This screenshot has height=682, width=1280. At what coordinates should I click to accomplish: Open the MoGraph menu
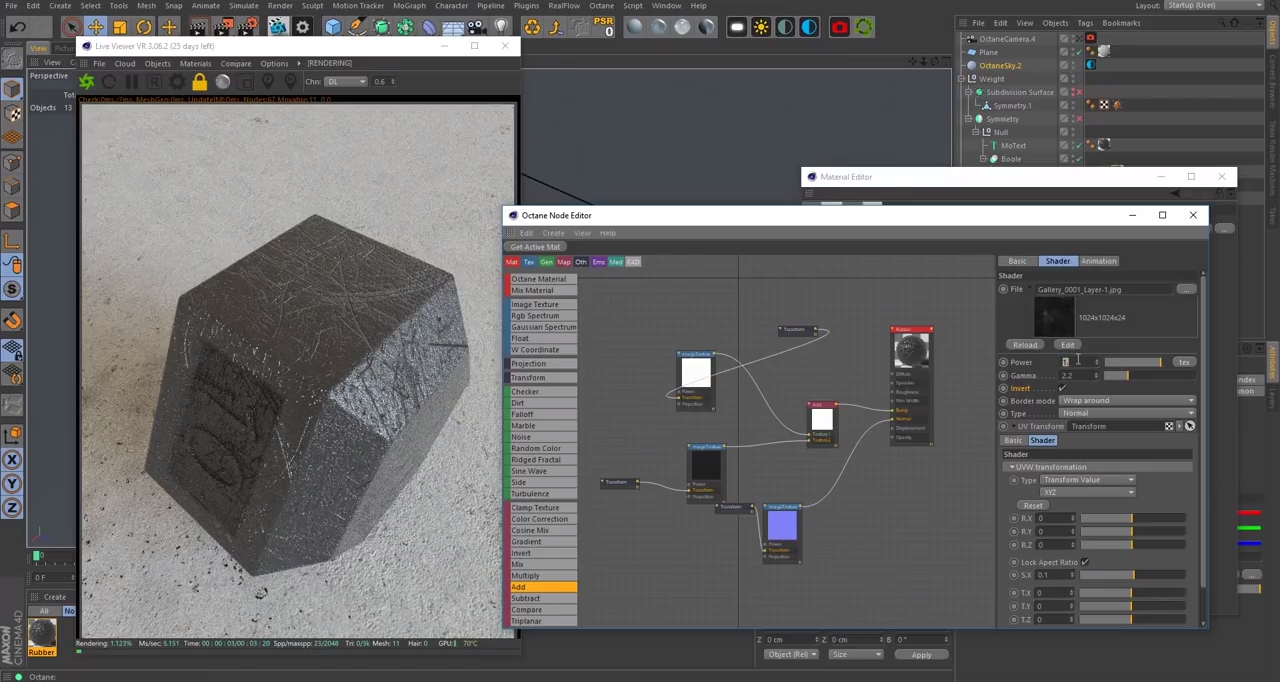[x=412, y=6]
